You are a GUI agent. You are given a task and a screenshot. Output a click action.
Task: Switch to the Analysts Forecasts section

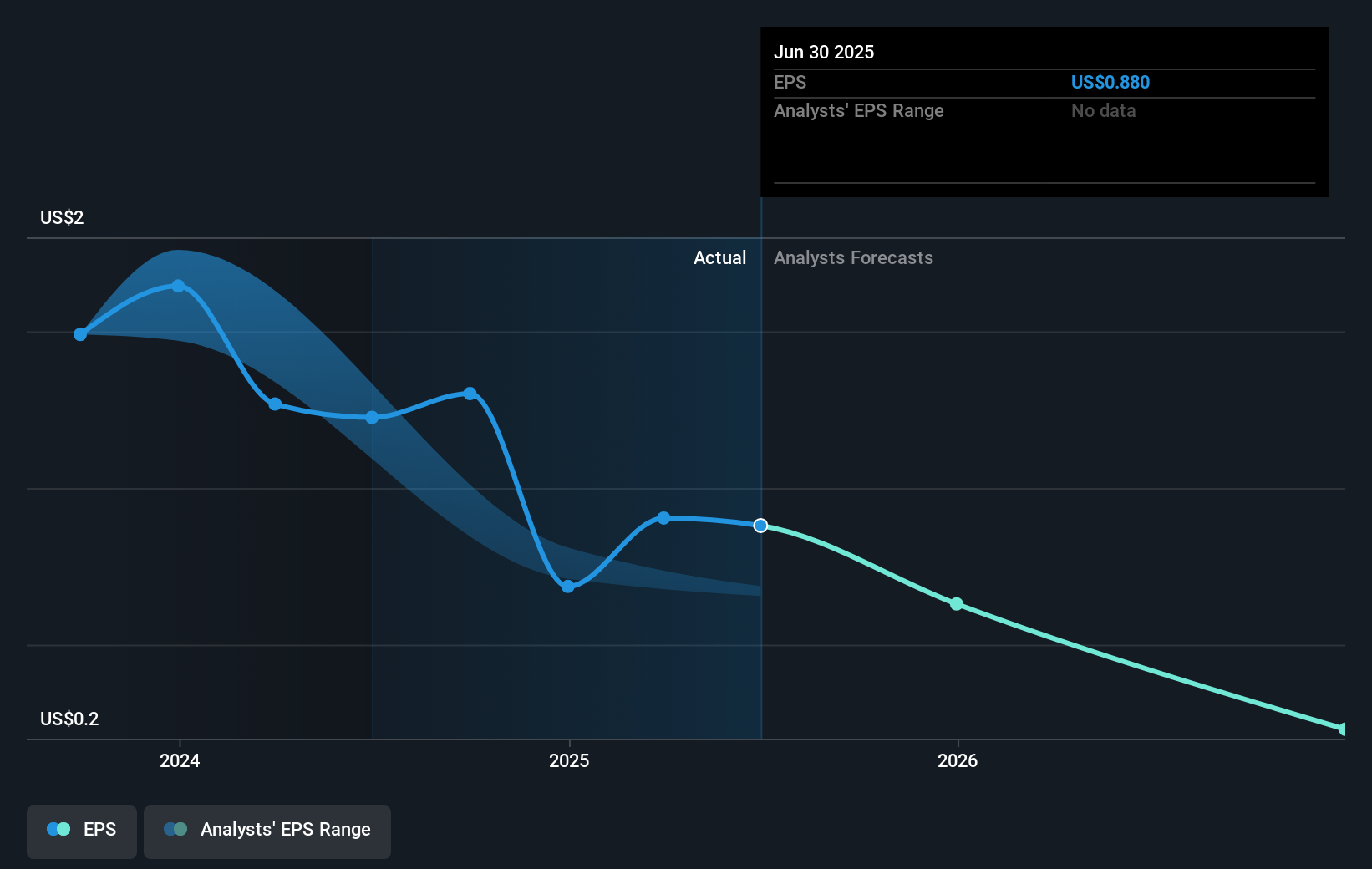pyautogui.click(x=853, y=257)
